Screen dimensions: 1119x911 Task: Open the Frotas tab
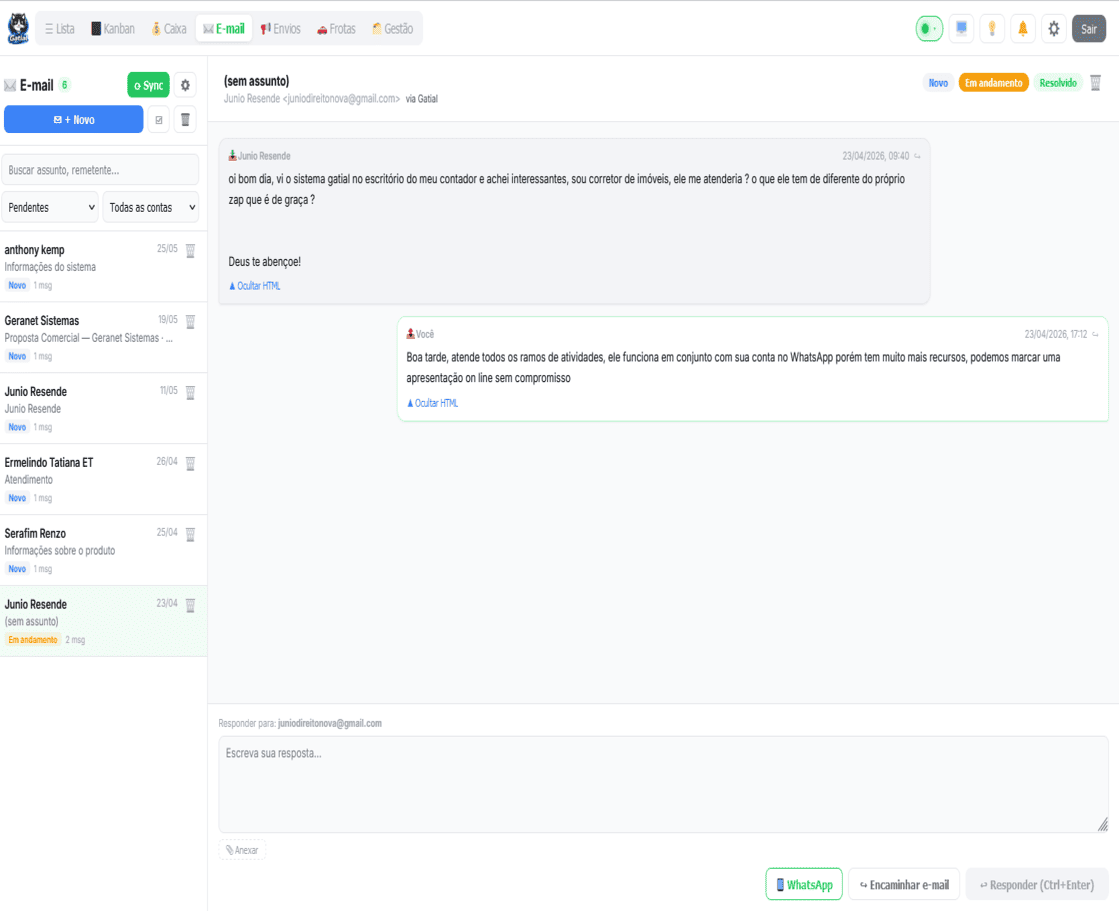(336, 29)
